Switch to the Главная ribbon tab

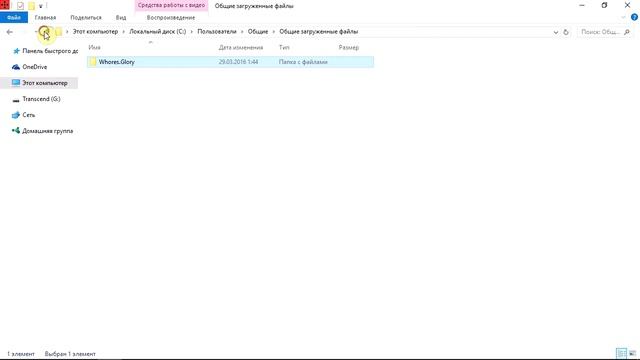tap(45, 18)
